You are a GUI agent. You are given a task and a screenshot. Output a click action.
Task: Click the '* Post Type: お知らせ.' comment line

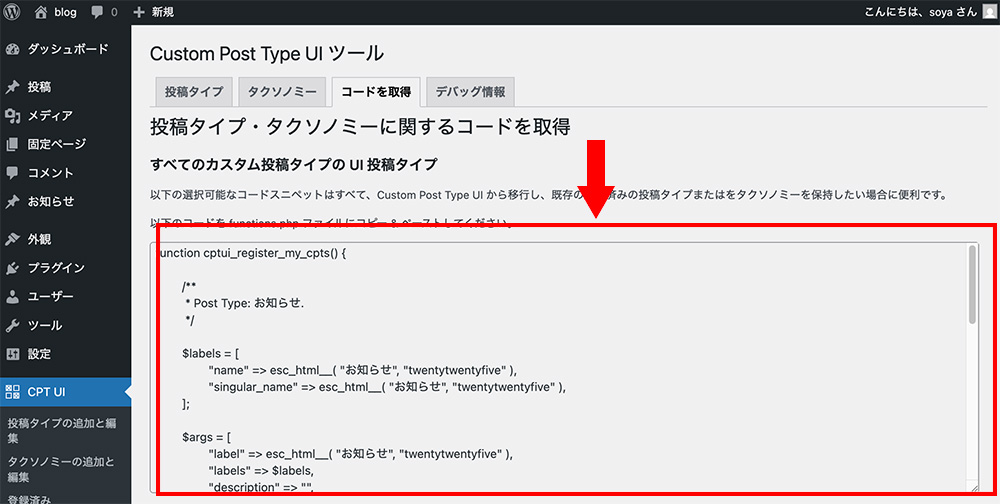[244, 304]
